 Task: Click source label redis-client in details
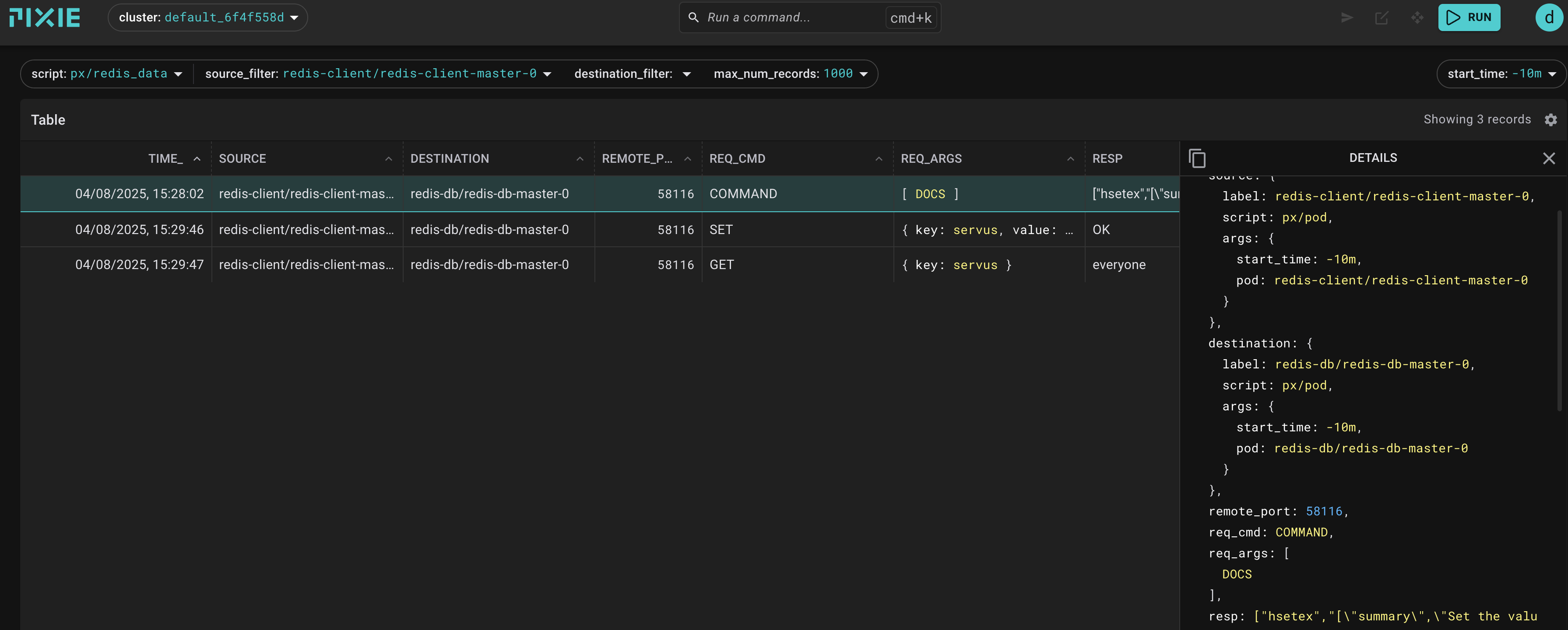pos(1401,196)
